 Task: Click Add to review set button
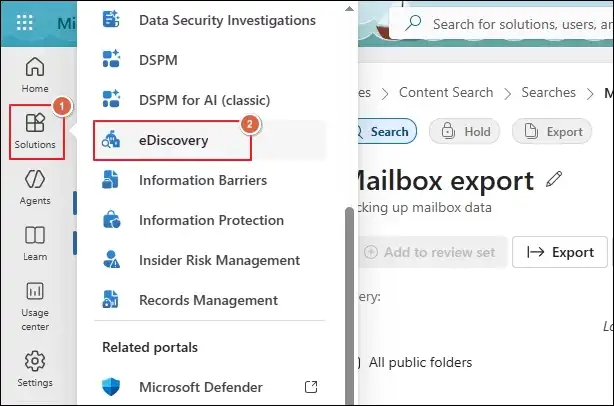point(431,252)
